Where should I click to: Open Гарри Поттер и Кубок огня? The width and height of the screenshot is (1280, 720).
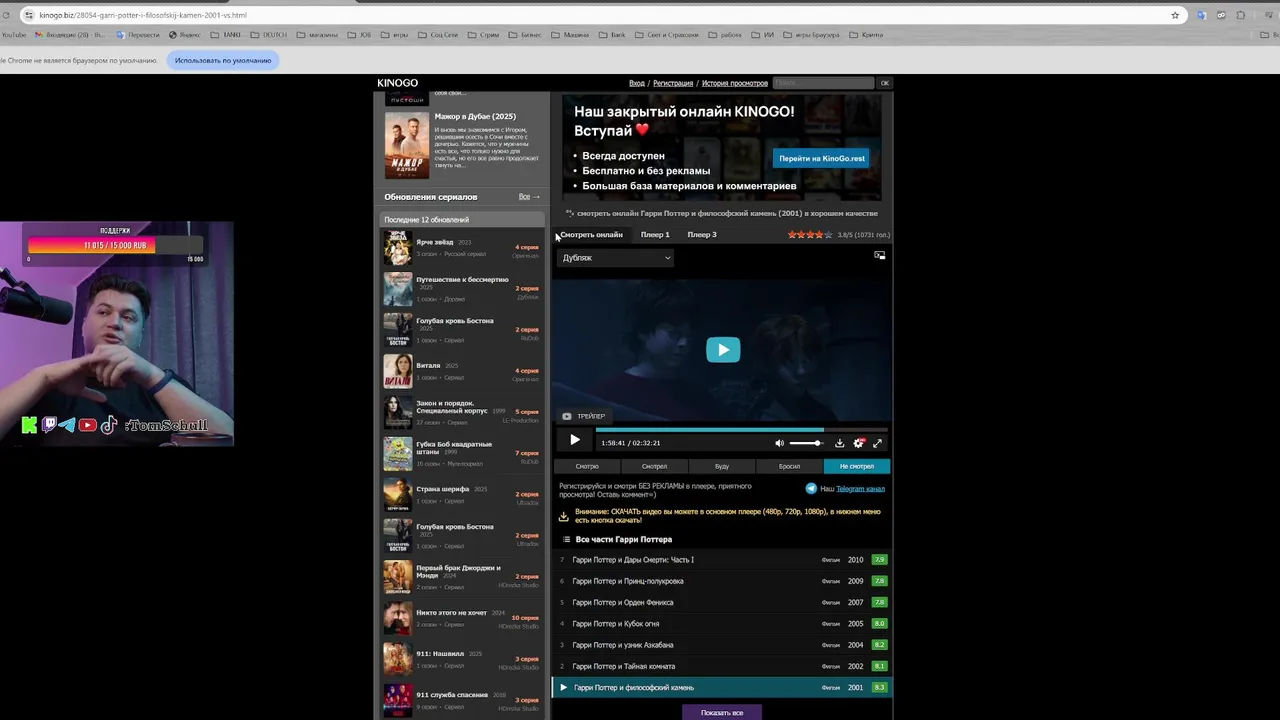(616, 623)
